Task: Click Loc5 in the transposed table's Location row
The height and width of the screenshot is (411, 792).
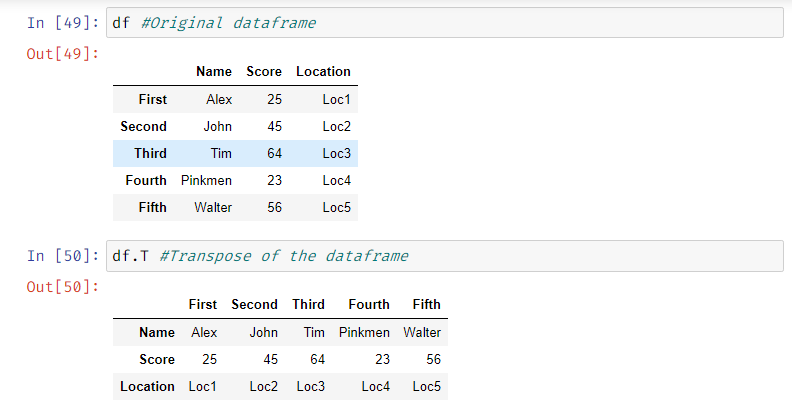Action: (x=427, y=386)
